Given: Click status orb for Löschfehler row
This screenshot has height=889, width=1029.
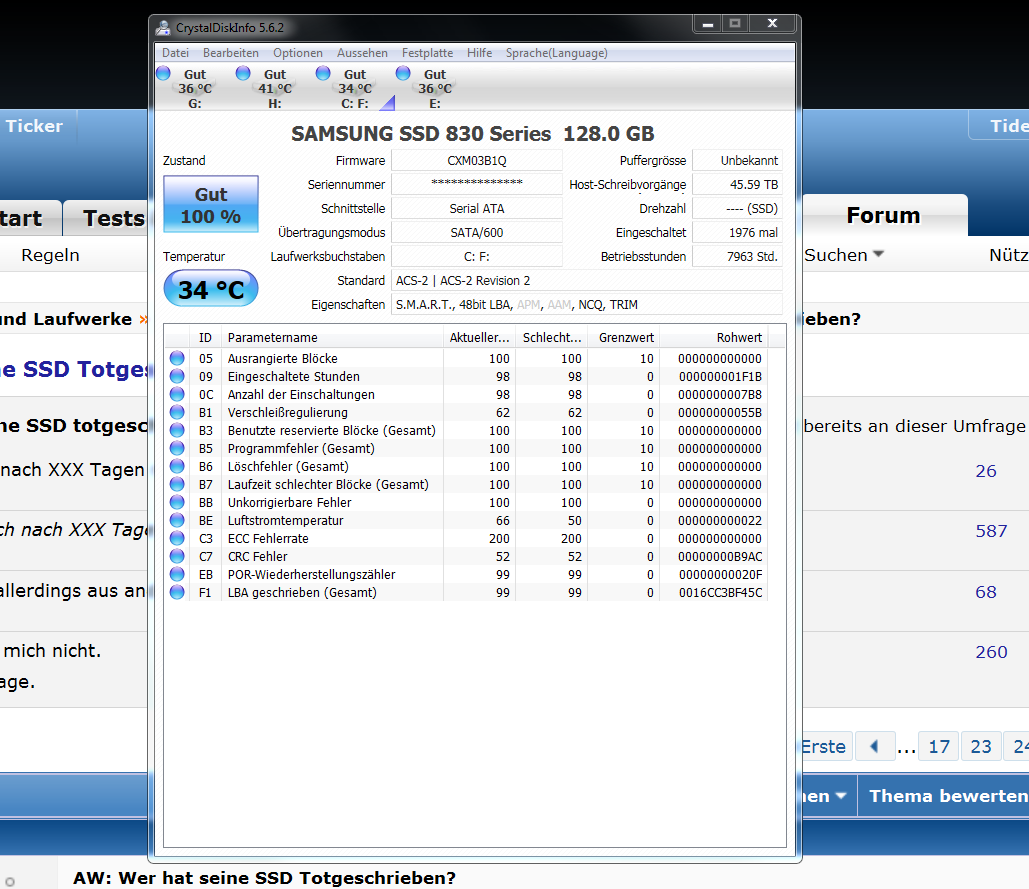Looking at the screenshot, I should (x=177, y=466).
